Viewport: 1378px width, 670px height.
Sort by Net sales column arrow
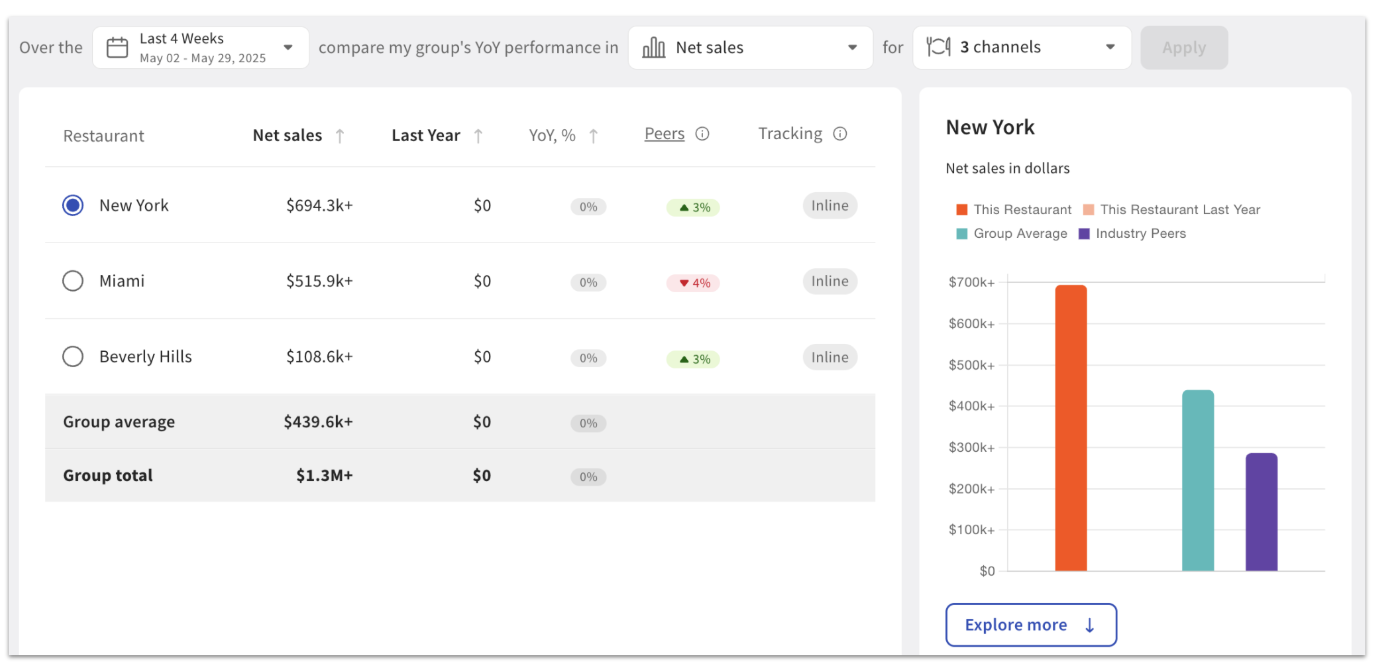(340, 136)
